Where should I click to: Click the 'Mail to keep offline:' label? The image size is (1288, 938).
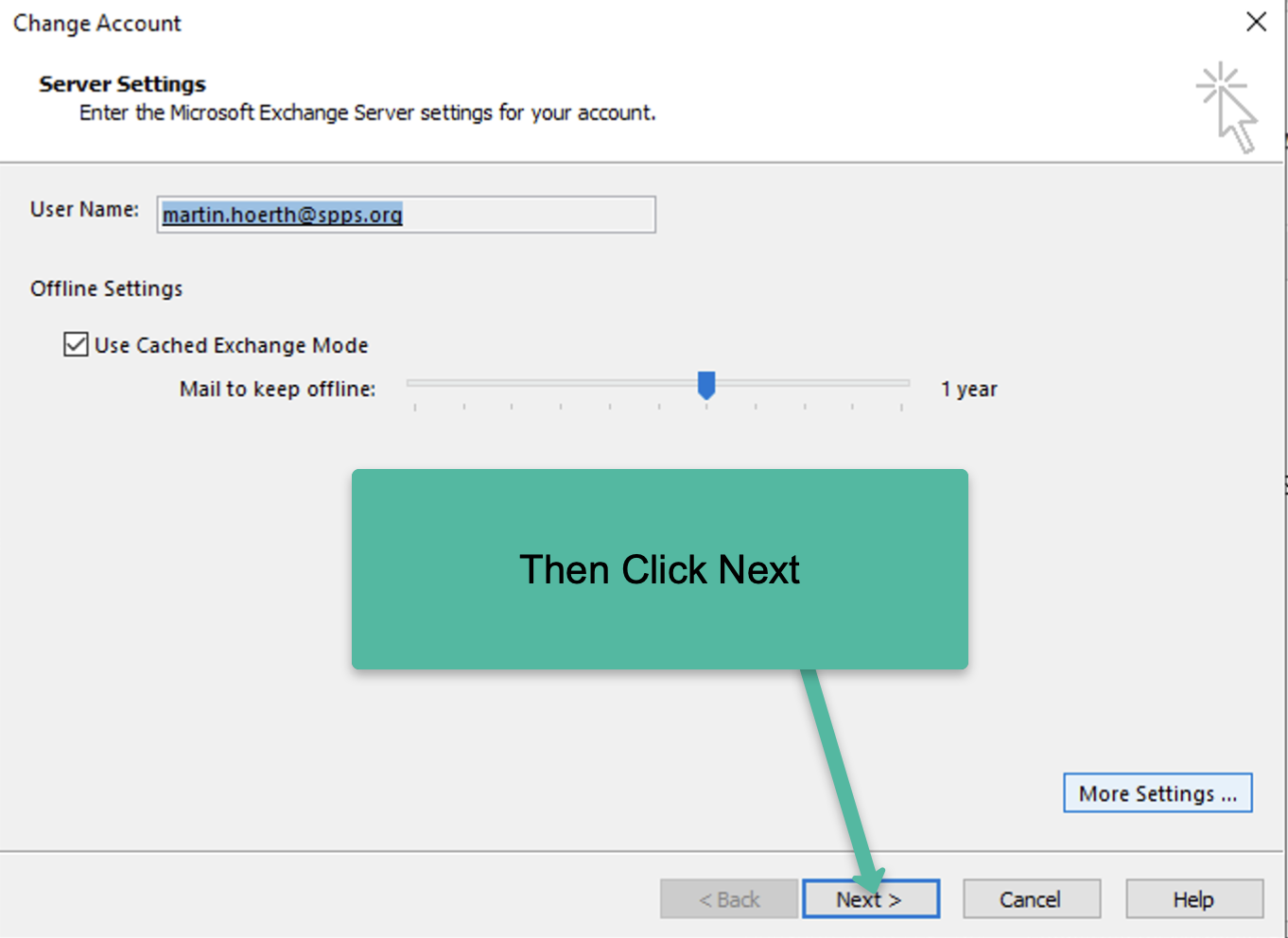tap(277, 389)
